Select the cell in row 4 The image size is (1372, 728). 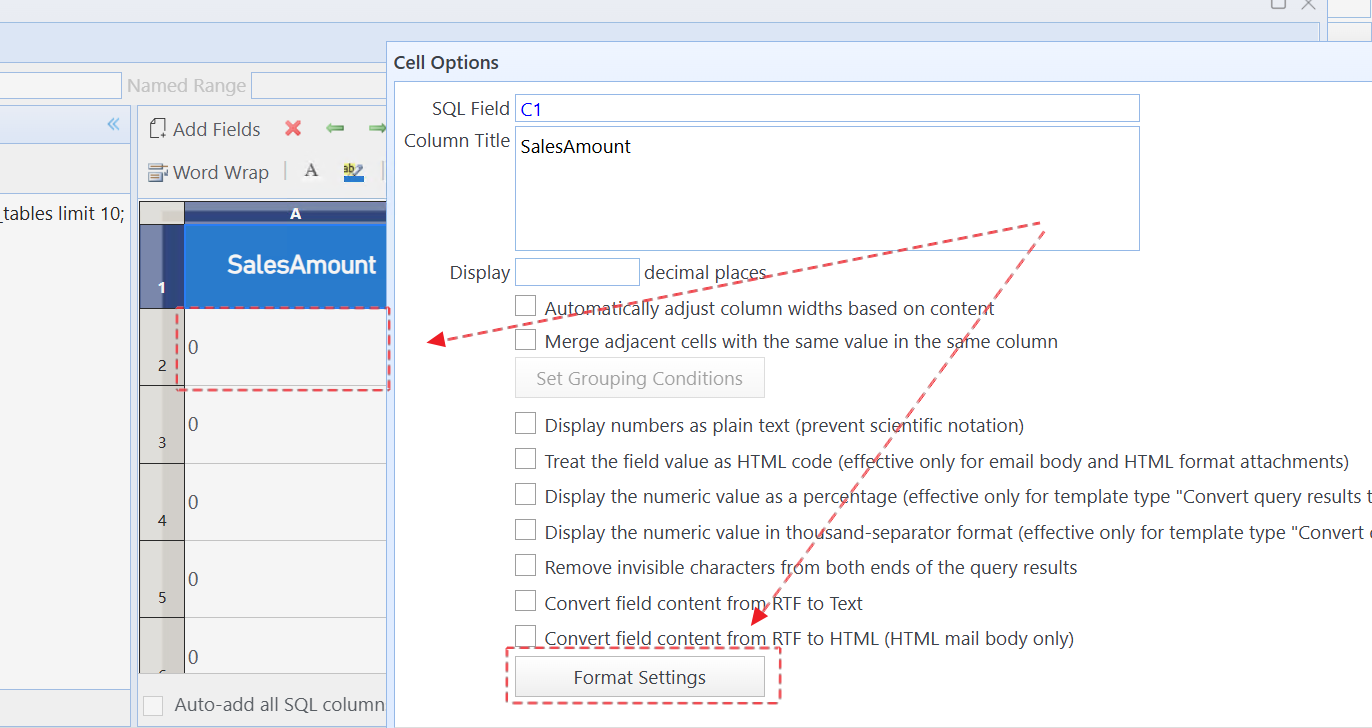pos(286,502)
